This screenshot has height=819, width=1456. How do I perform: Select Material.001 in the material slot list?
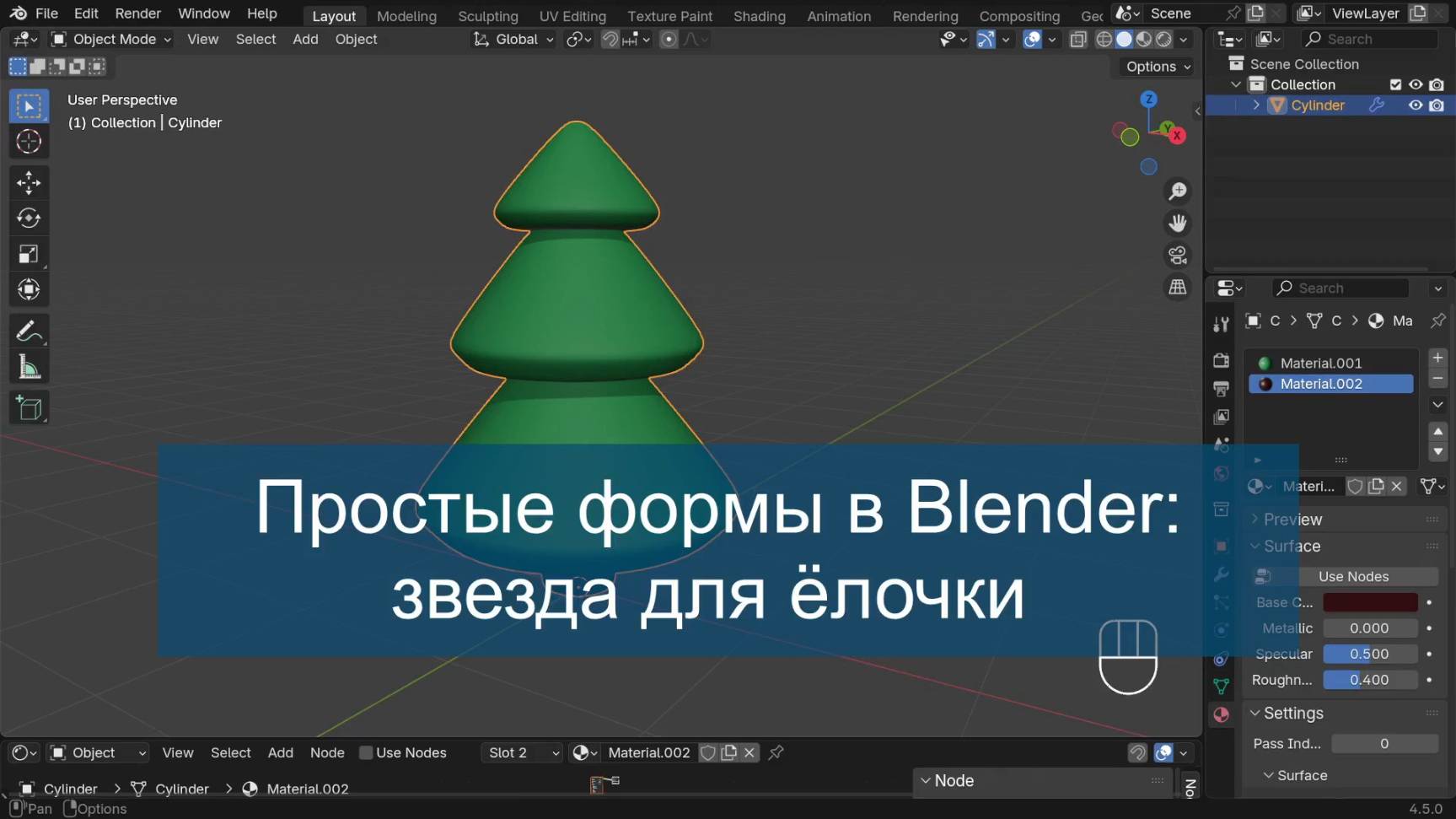point(1320,362)
